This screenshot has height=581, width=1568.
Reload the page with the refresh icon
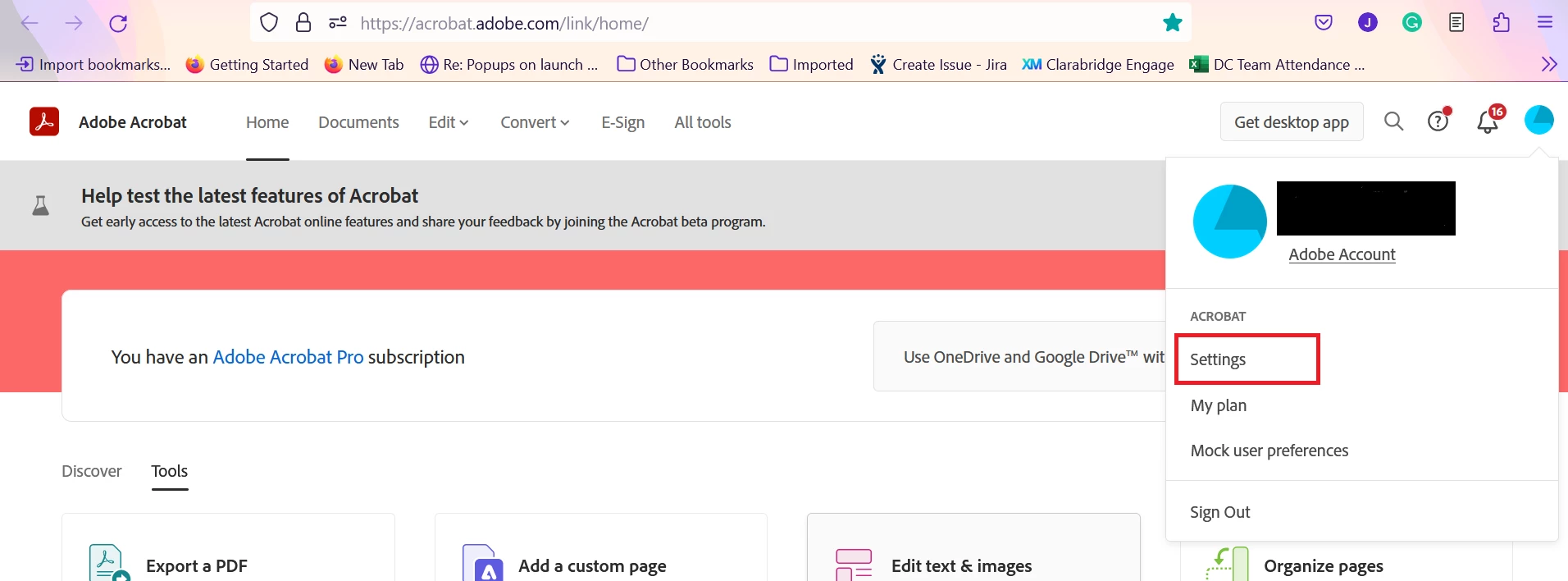click(118, 23)
